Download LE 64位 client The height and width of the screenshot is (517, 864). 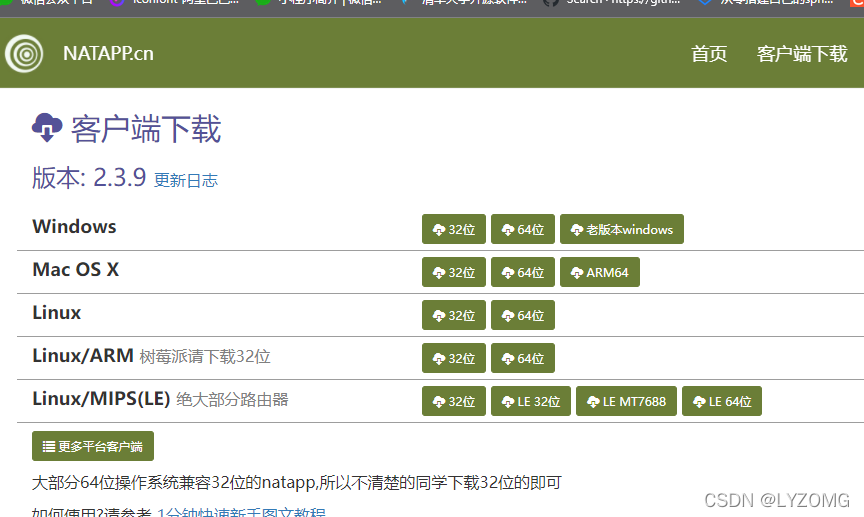coord(722,401)
